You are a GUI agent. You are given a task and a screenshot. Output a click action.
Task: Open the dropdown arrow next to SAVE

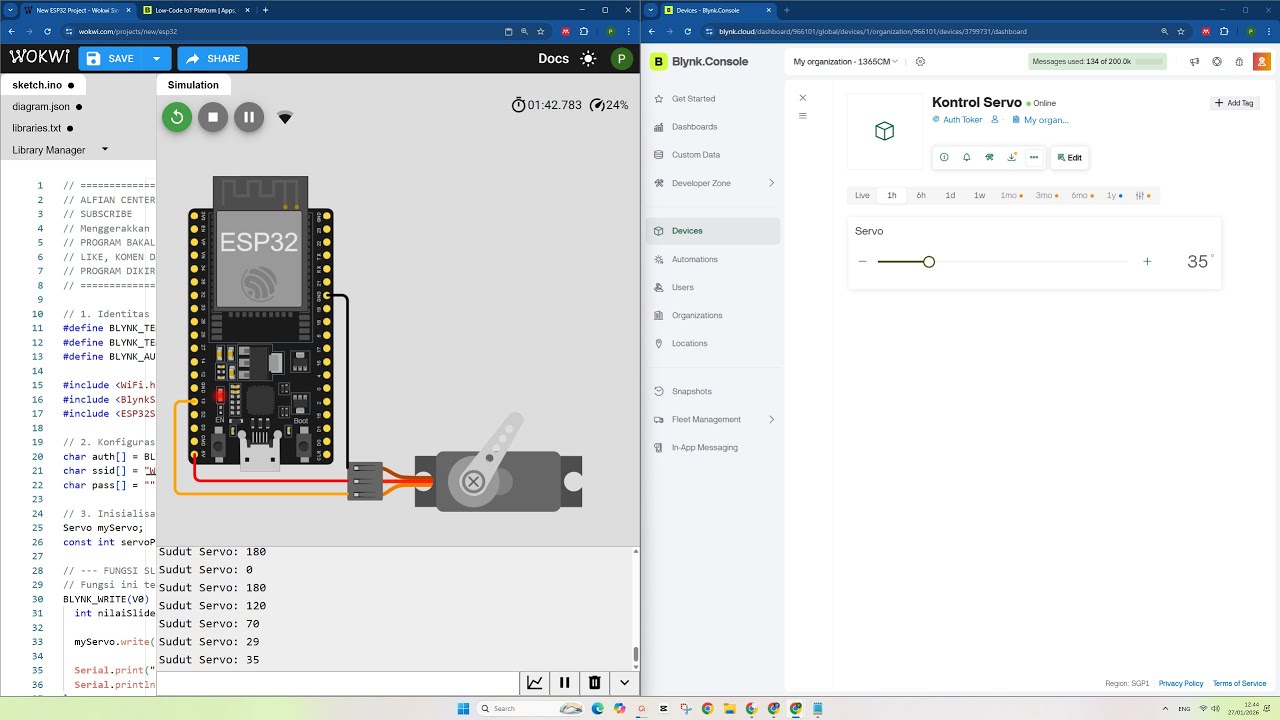[156, 58]
